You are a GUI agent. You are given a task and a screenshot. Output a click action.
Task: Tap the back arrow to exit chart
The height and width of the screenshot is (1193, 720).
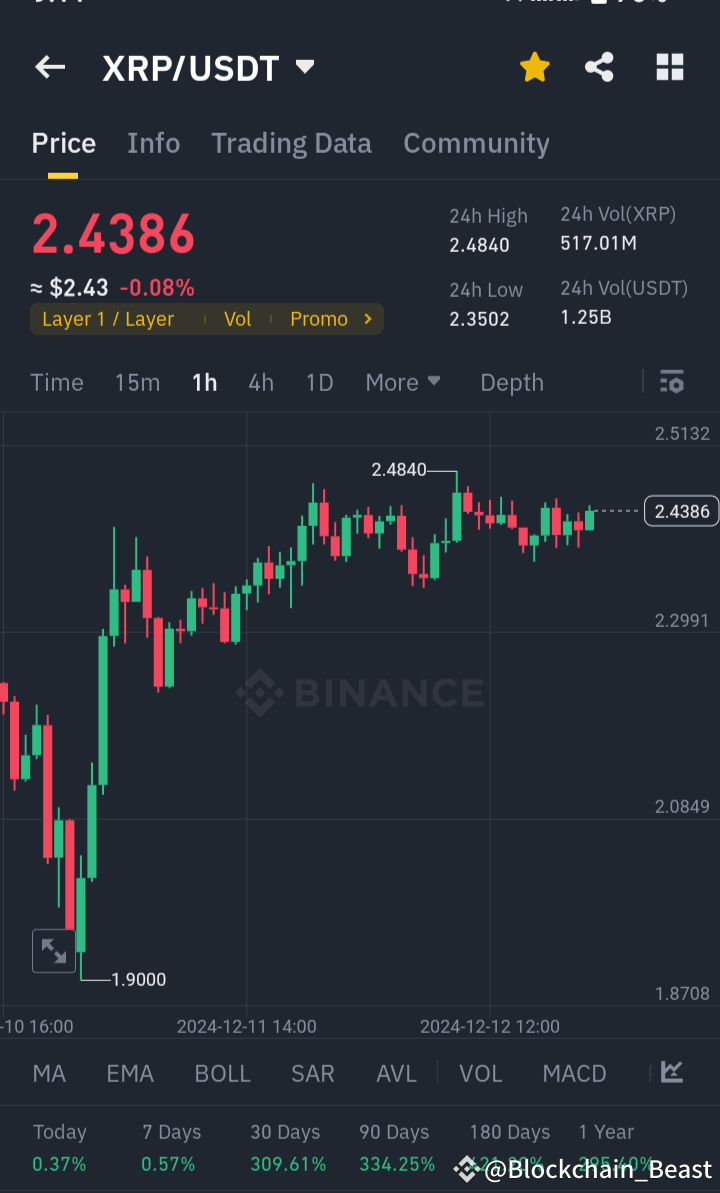pyautogui.click(x=49, y=66)
